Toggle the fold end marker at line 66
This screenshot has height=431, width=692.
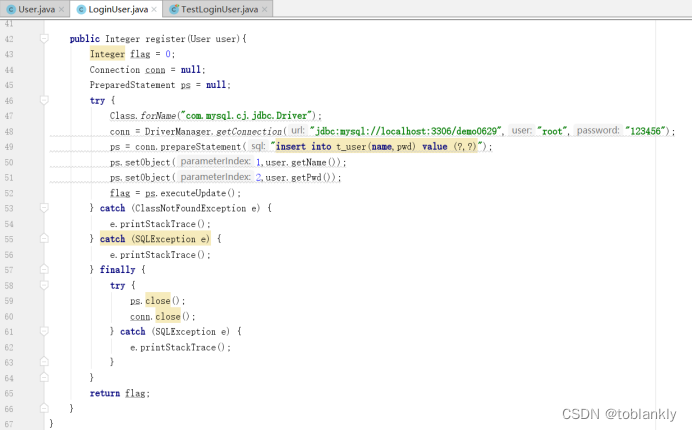44,408
